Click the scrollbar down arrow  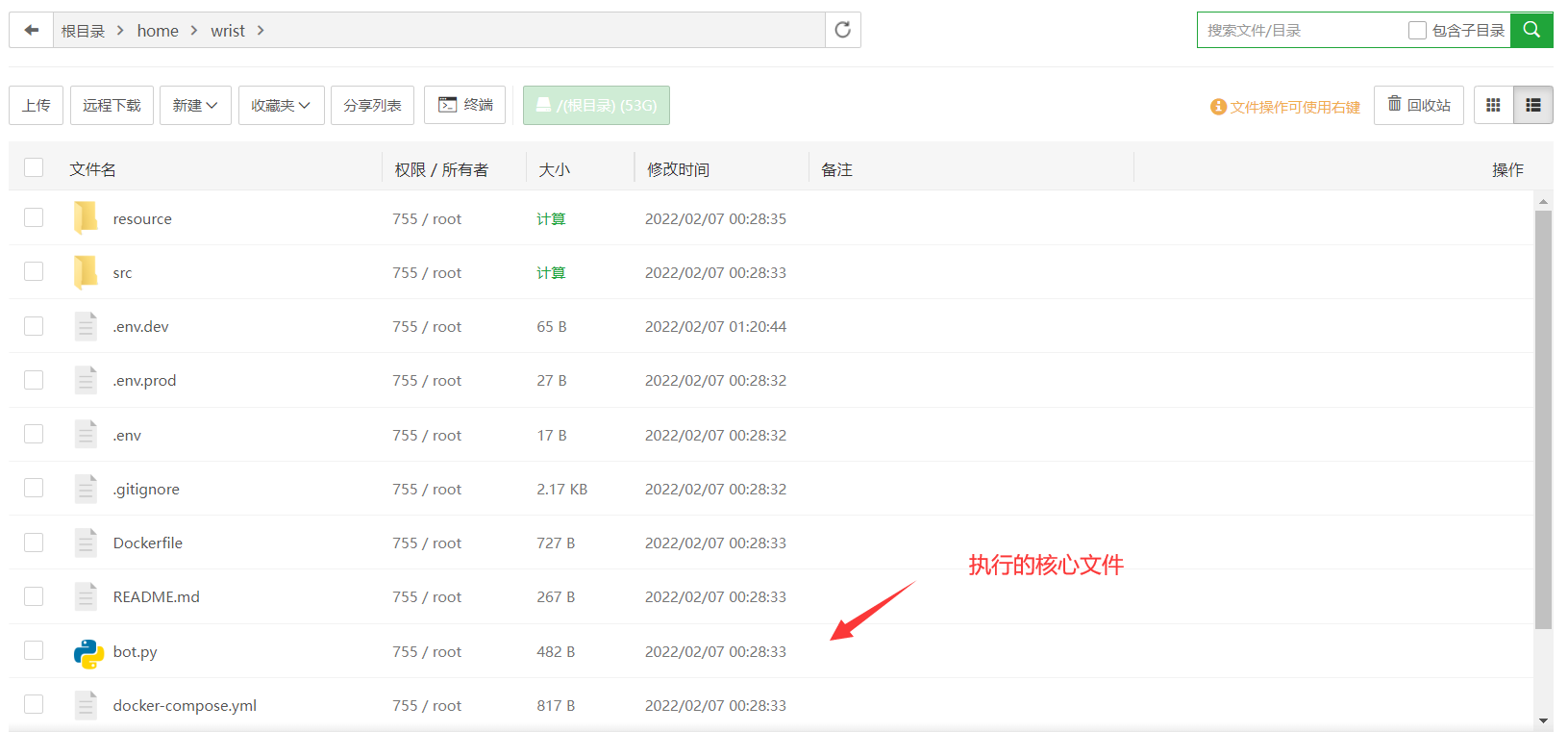[x=1543, y=720]
